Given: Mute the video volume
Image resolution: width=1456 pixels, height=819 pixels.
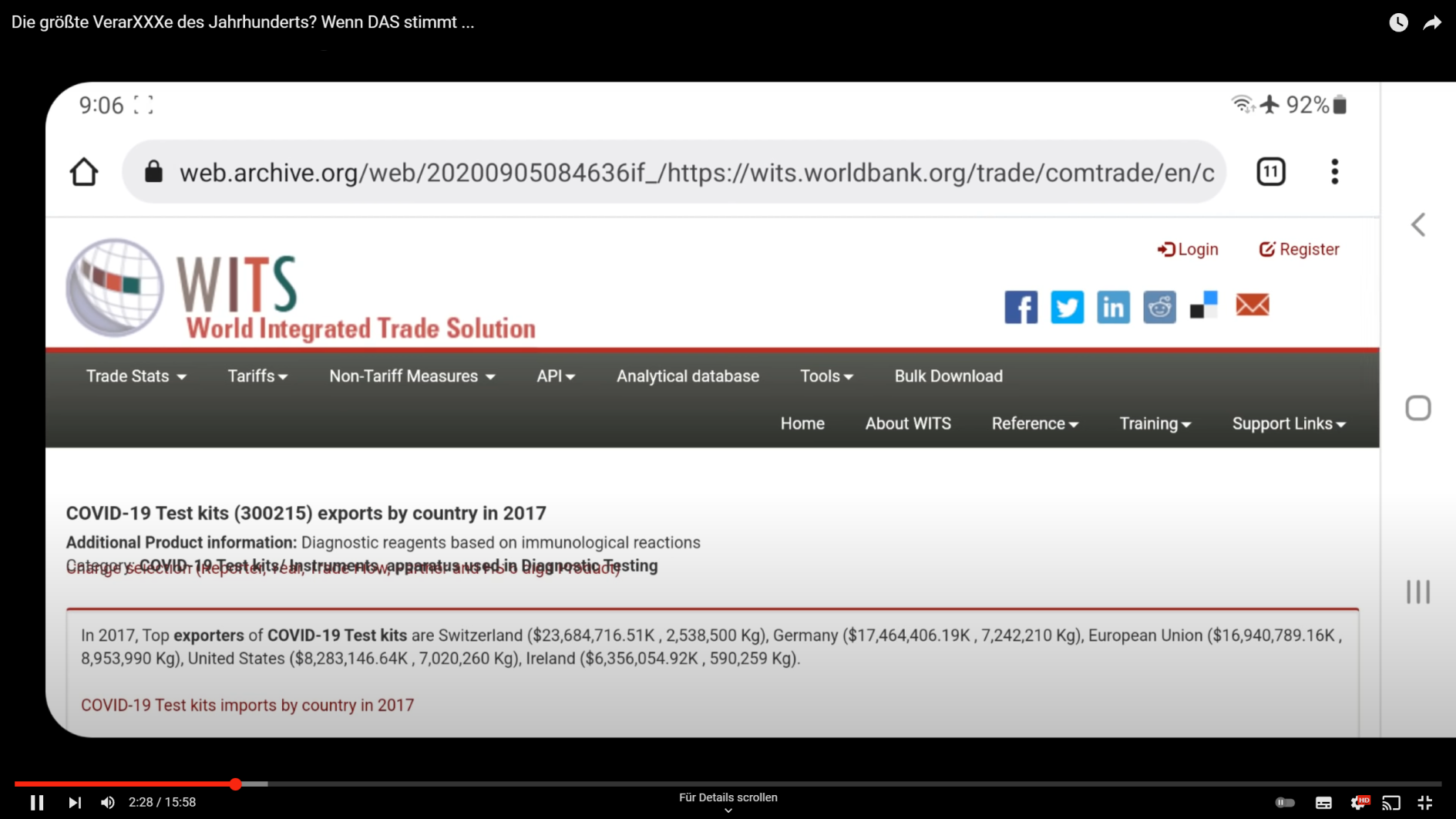Looking at the screenshot, I should click(x=108, y=802).
